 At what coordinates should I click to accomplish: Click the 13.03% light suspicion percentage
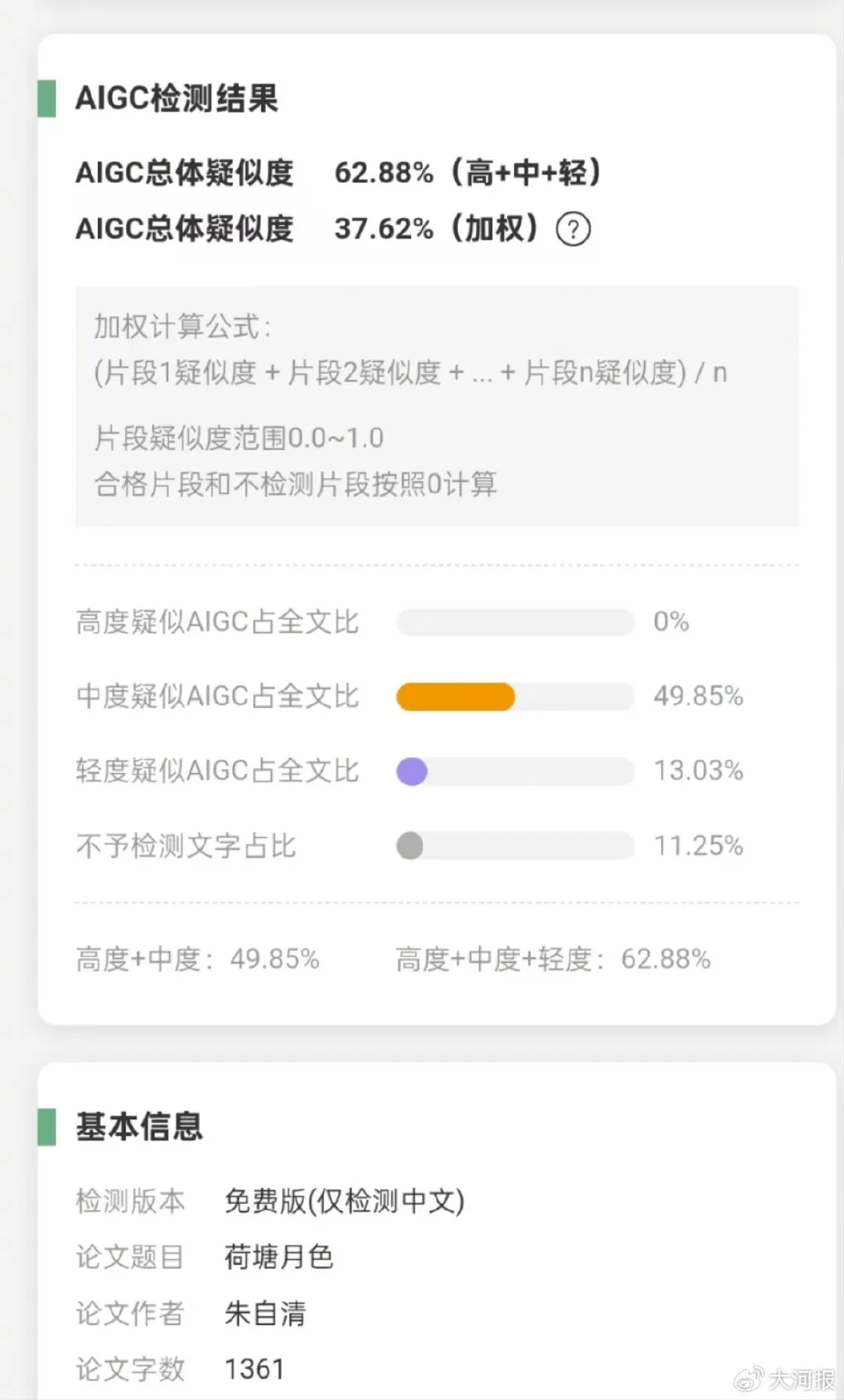pyautogui.click(x=698, y=771)
